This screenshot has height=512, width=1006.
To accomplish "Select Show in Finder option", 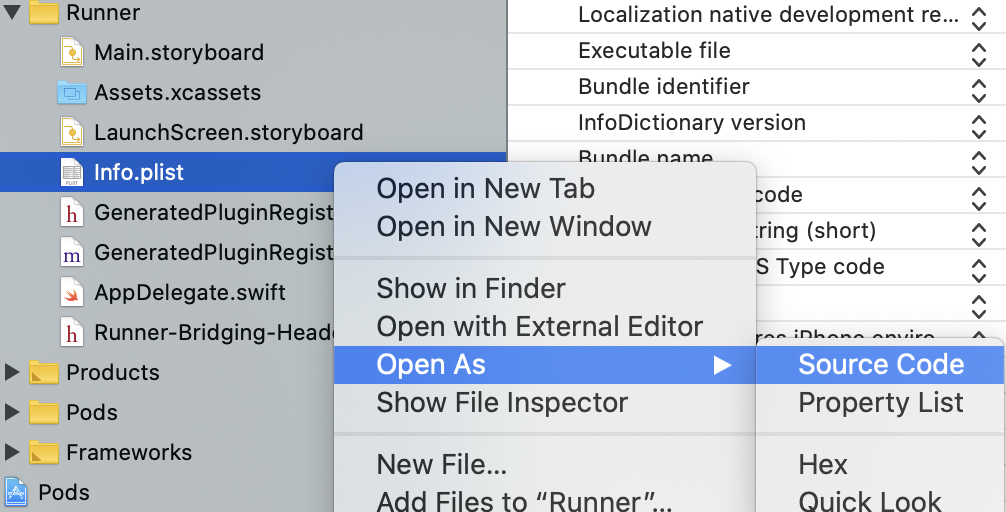I will pos(470,289).
